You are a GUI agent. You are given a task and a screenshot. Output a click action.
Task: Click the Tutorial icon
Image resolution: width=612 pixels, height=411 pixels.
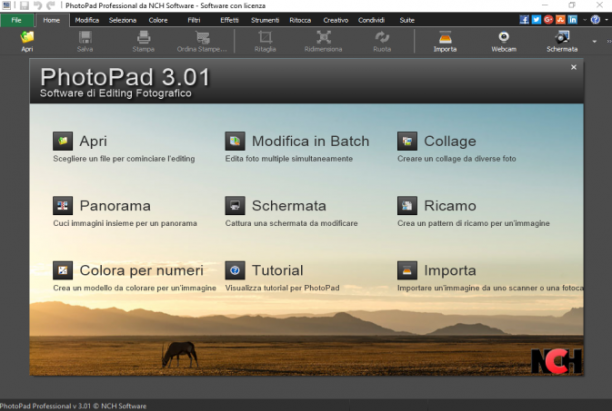235,270
